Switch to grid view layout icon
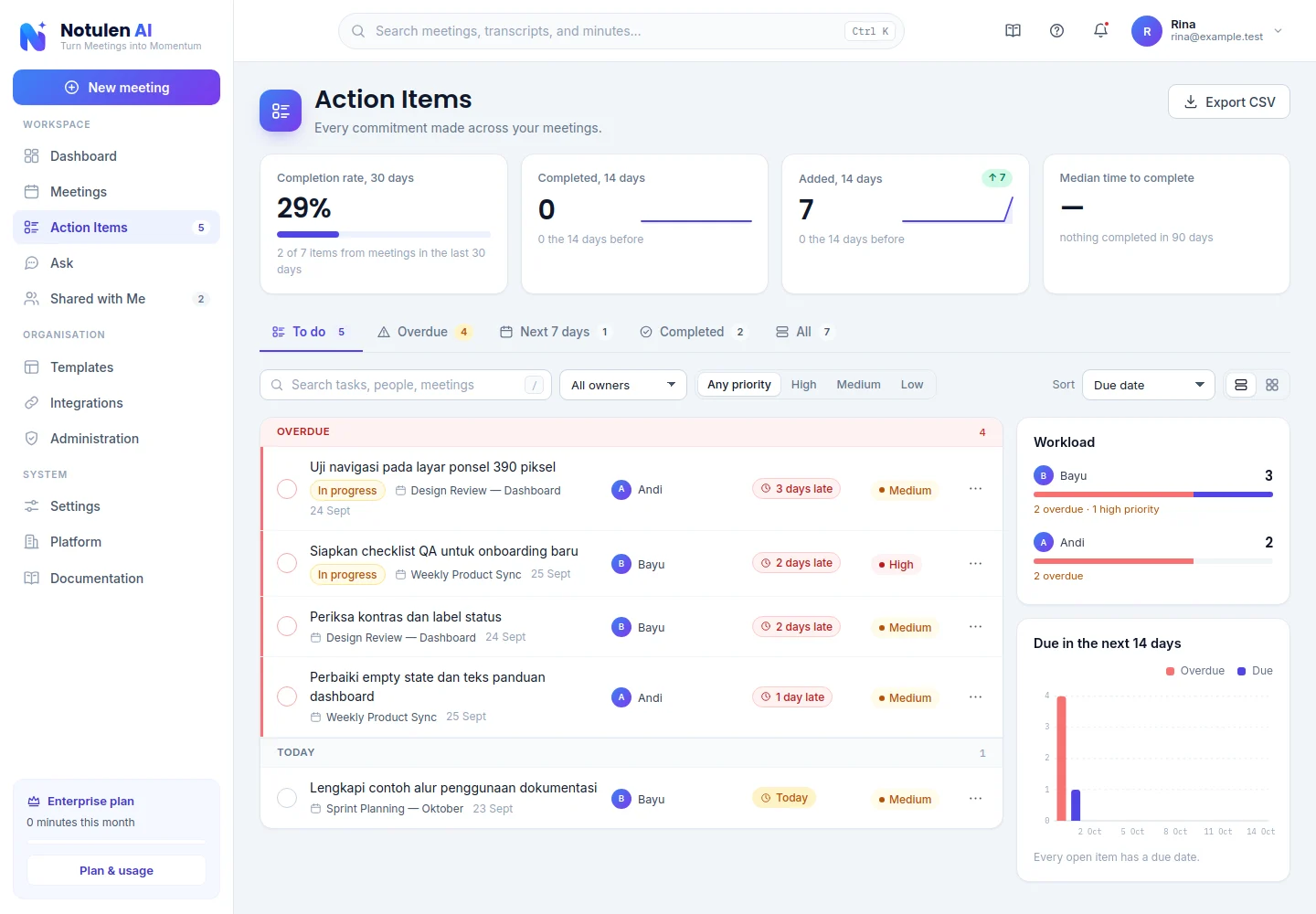The image size is (1316, 914). (1272, 385)
